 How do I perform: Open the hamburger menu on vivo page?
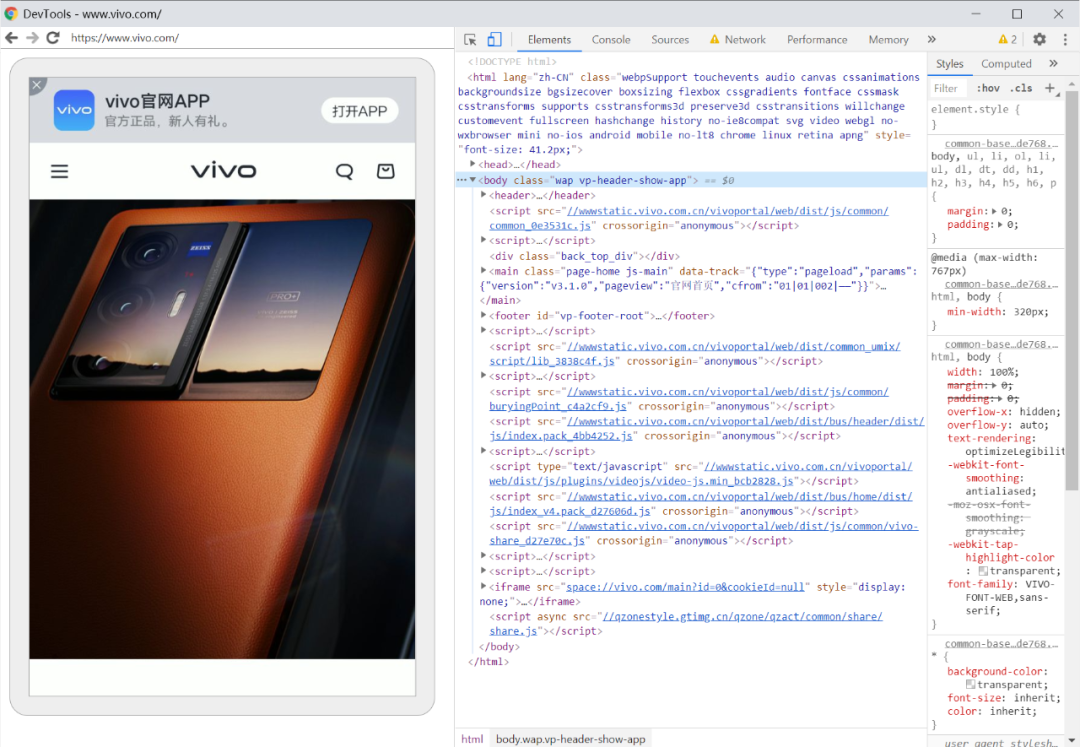59,171
